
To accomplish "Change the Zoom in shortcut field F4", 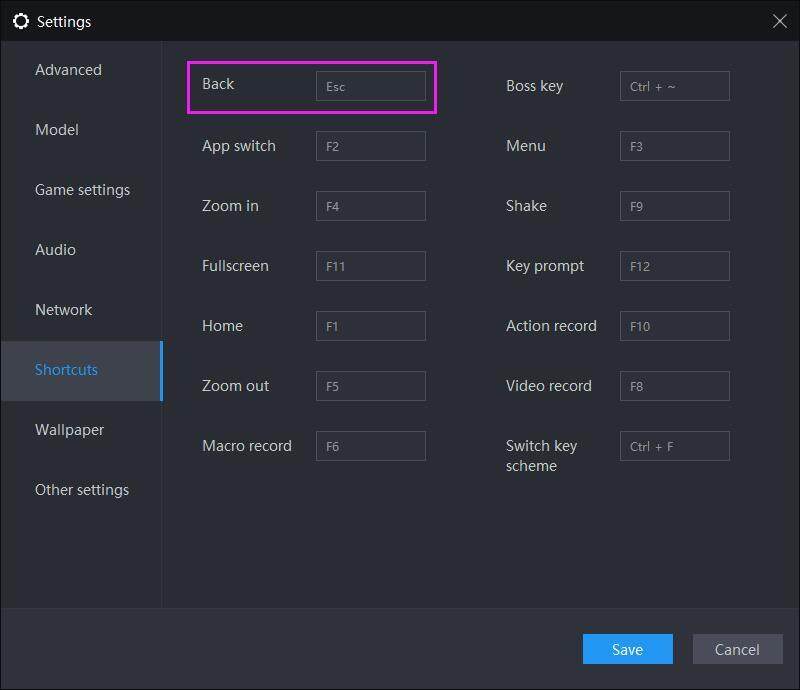I will pos(371,206).
